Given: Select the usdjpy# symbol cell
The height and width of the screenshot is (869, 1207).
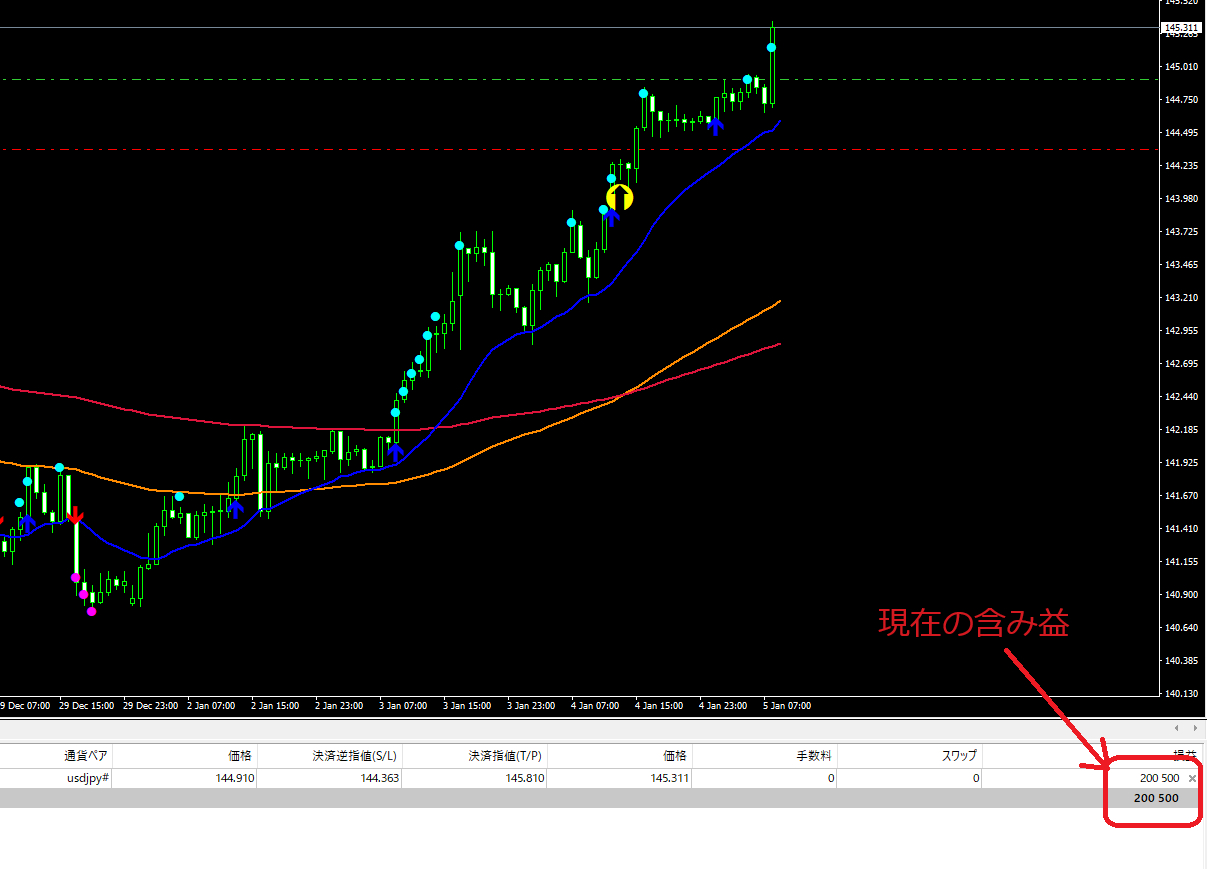Looking at the screenshot, I should (x=87, y=778).
